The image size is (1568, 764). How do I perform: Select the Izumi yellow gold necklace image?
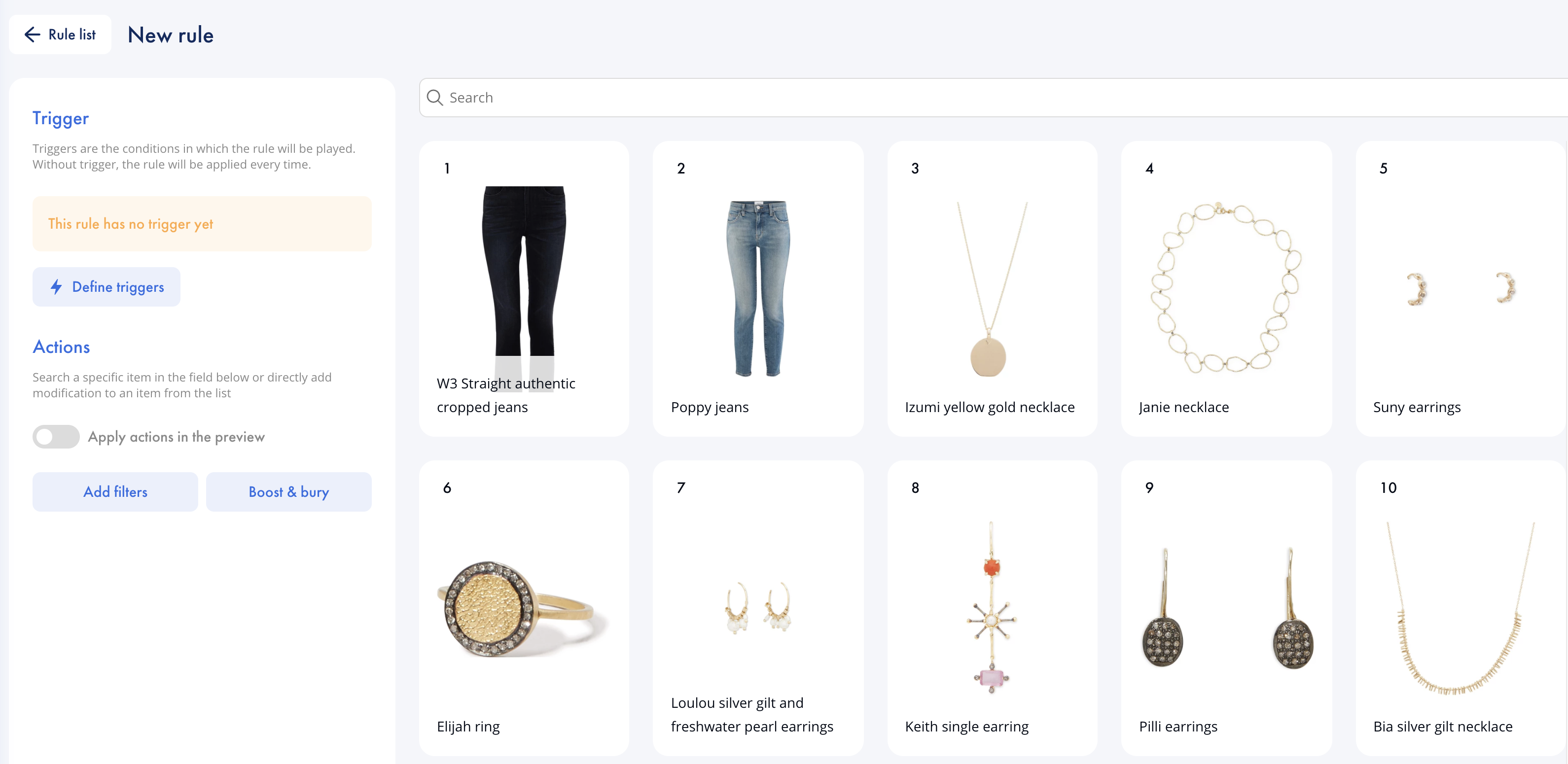tap(992, 289)
